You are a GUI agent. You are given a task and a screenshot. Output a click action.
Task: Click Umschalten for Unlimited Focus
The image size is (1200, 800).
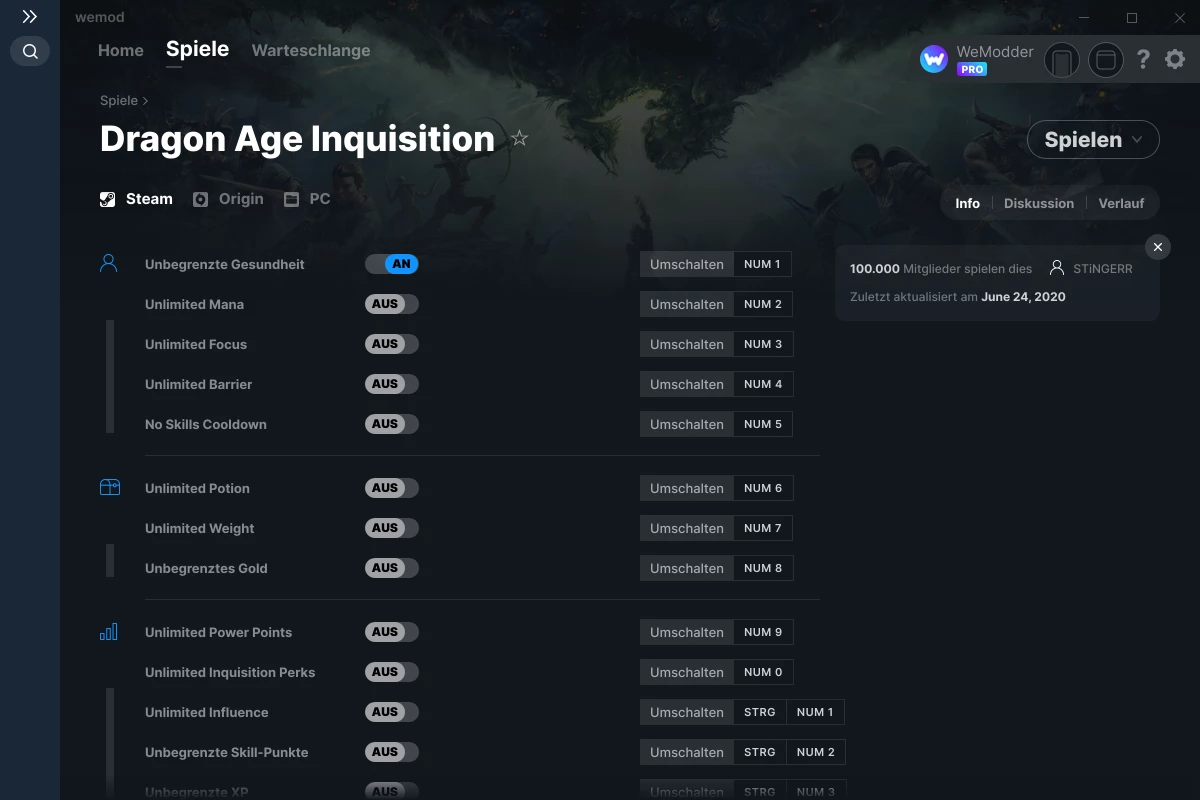coord(686,343)
